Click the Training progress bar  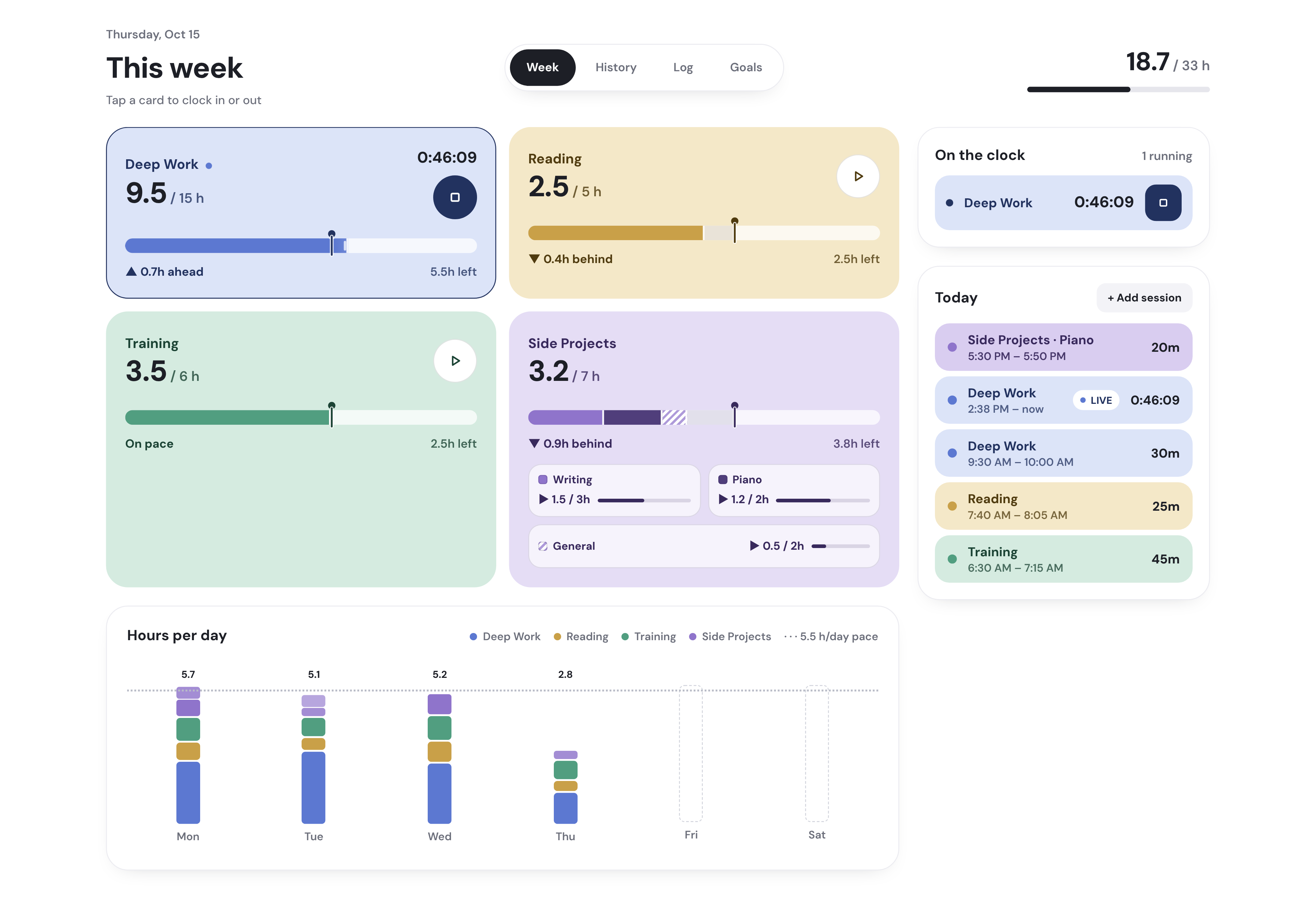(301, 418)
